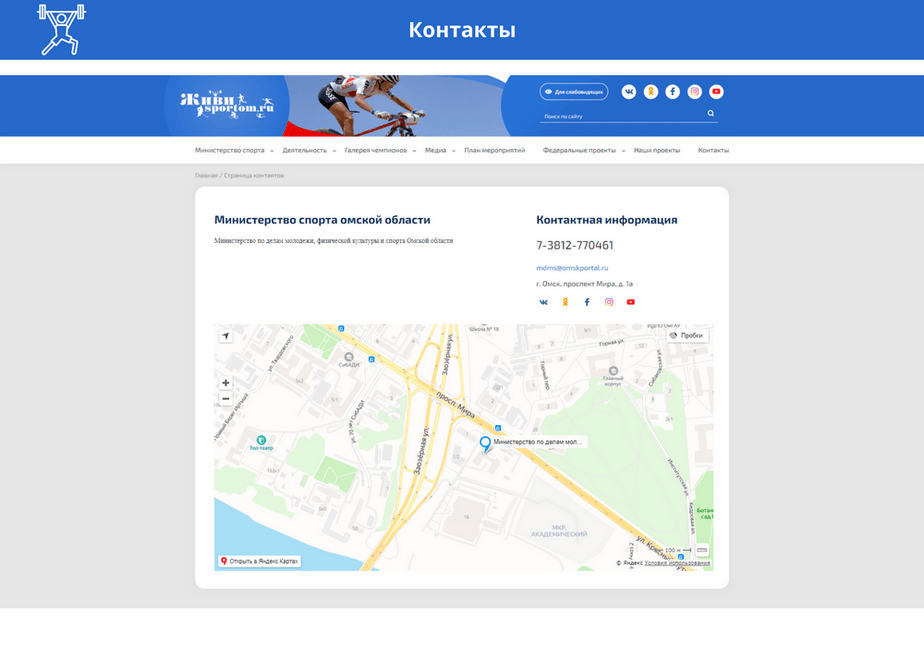Click cyclist banner image in header
Screen dimensions: 924x646
[x=395, y=106]
